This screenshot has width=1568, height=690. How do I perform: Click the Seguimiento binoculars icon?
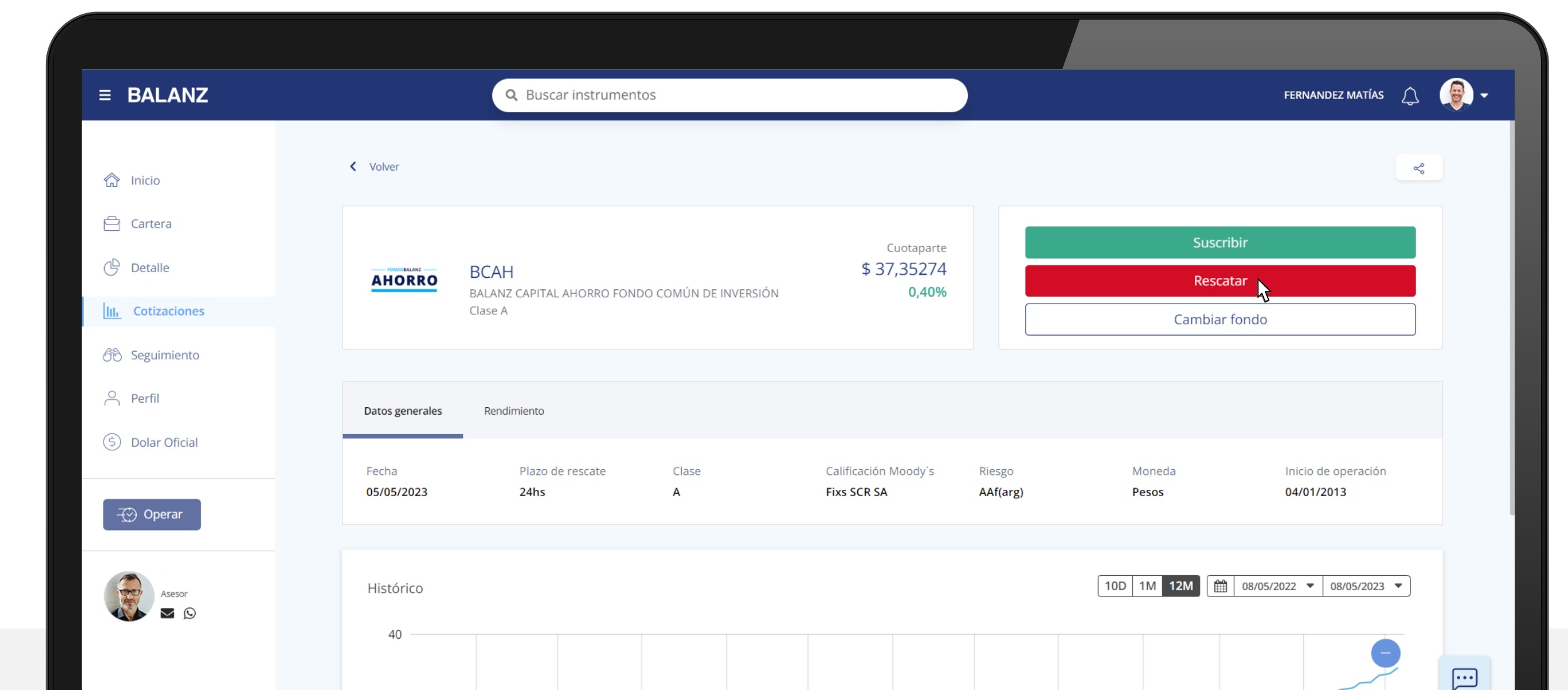pos(112,355)
